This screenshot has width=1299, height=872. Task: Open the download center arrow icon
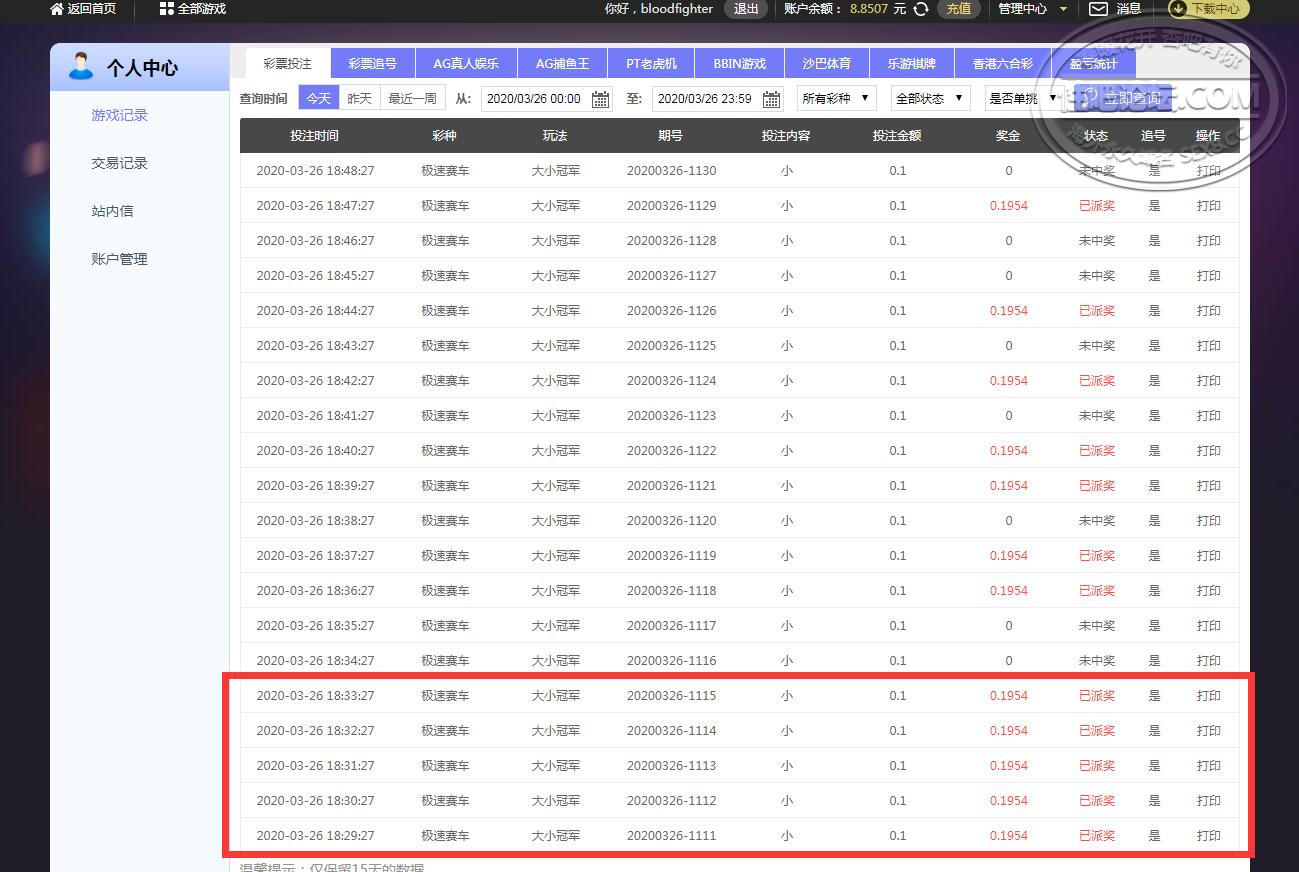point(1179,9)
